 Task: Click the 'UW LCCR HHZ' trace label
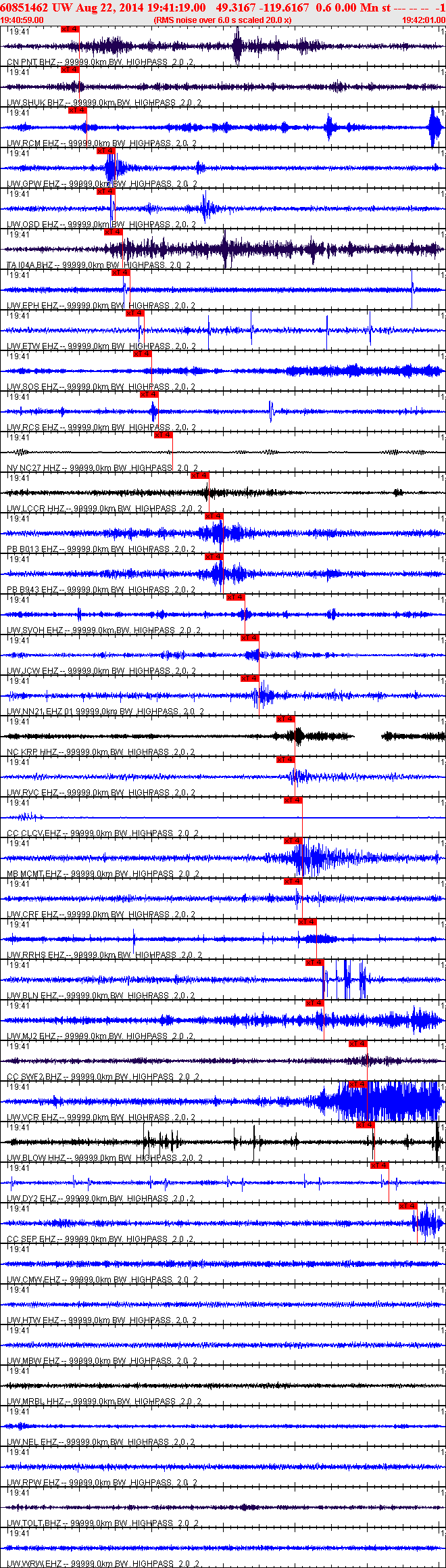(36, 509)
